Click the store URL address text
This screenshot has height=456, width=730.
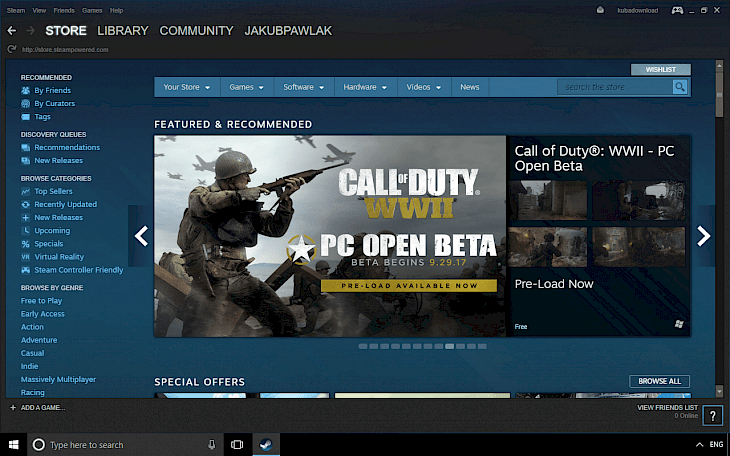click(x=65, y=49)
